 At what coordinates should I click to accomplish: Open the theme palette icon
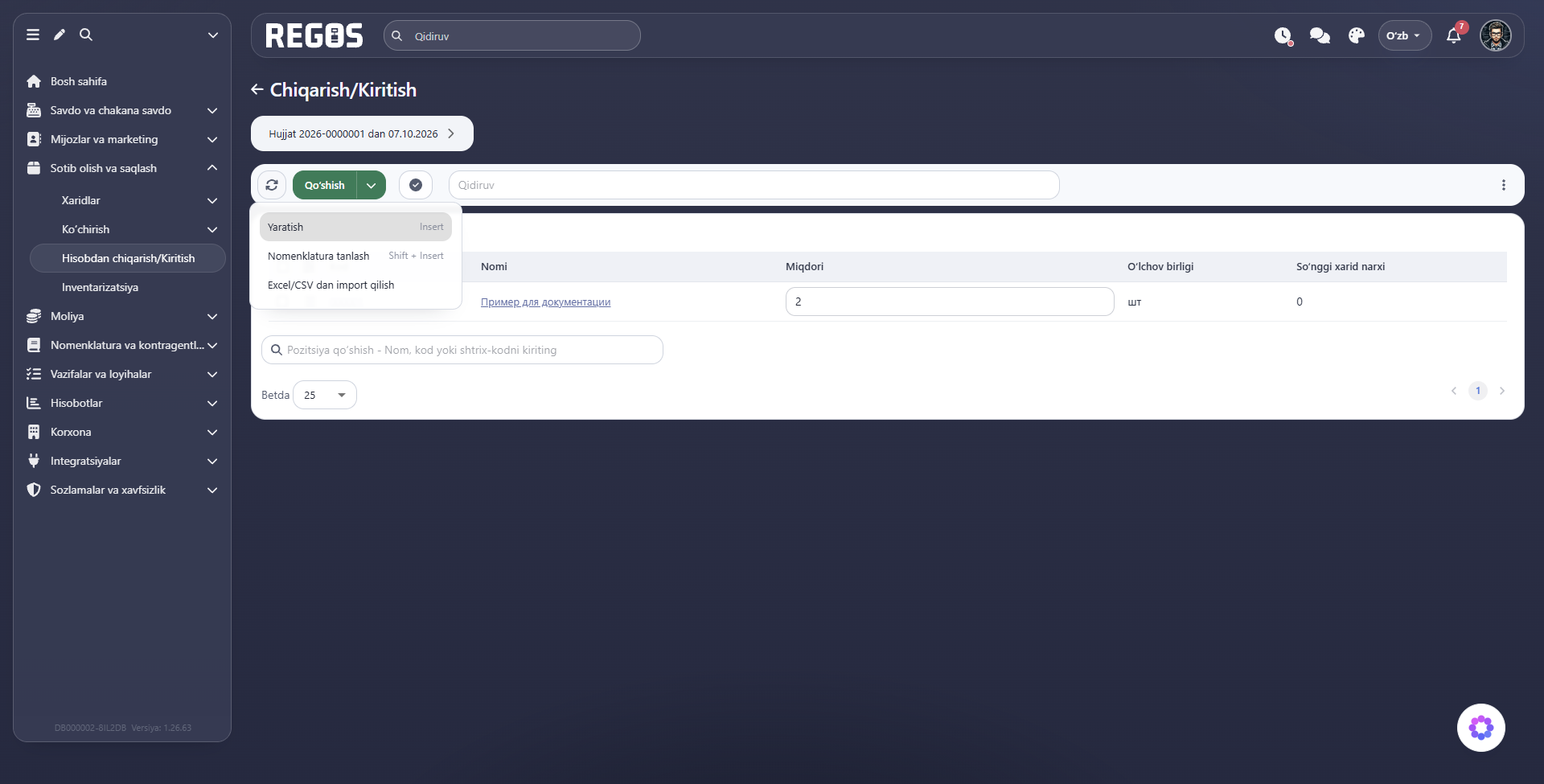pyautogui.click(x=1357, y=36)
